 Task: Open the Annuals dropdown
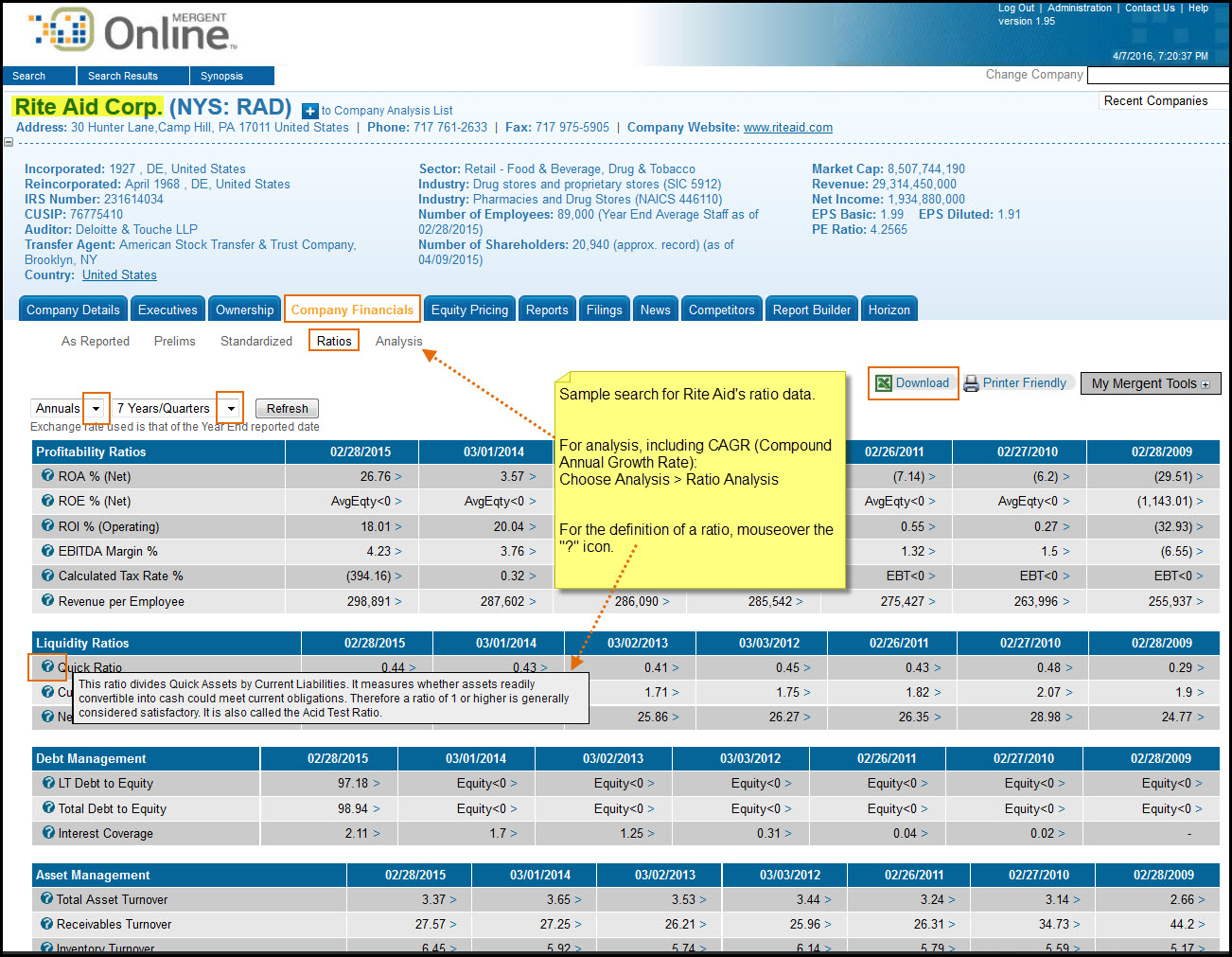96,408
